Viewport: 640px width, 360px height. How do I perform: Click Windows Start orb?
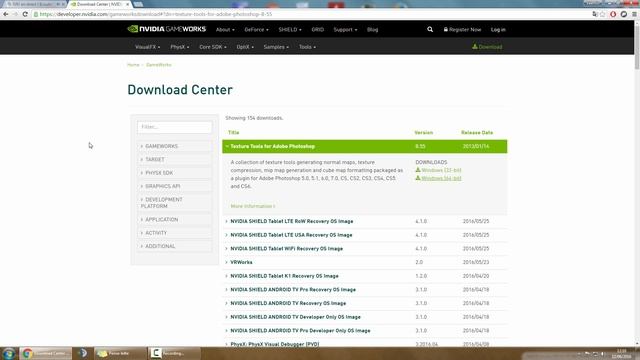tap(9, 353)
